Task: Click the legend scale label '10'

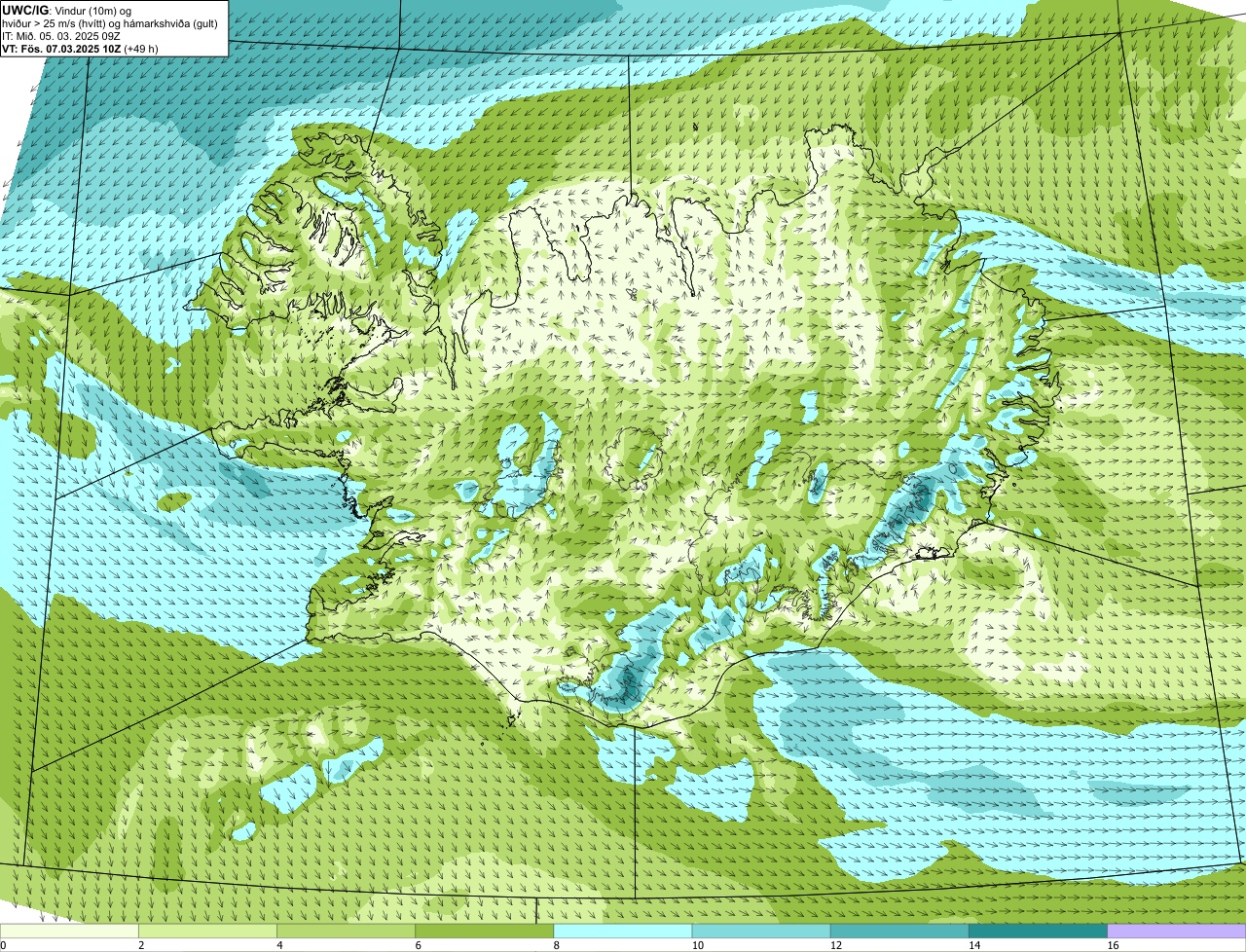Action: coord(697,945)
